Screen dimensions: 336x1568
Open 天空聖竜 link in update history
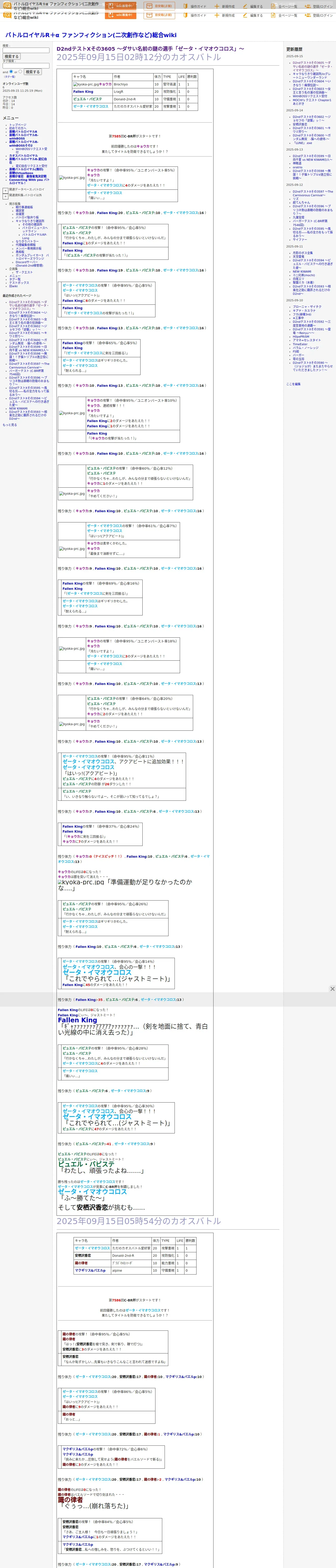298,257
